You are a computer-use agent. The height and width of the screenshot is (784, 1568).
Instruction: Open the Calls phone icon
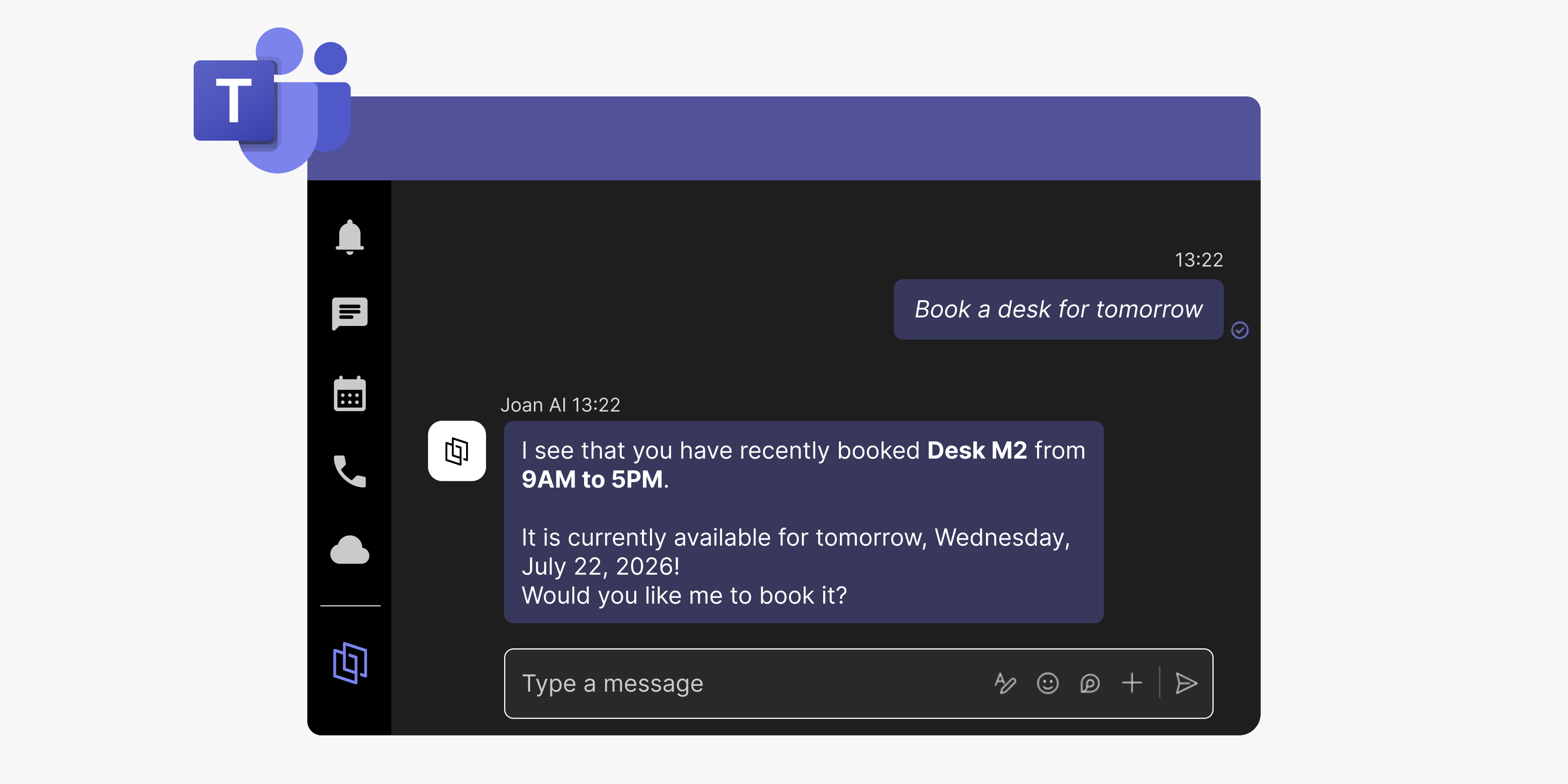349,471
